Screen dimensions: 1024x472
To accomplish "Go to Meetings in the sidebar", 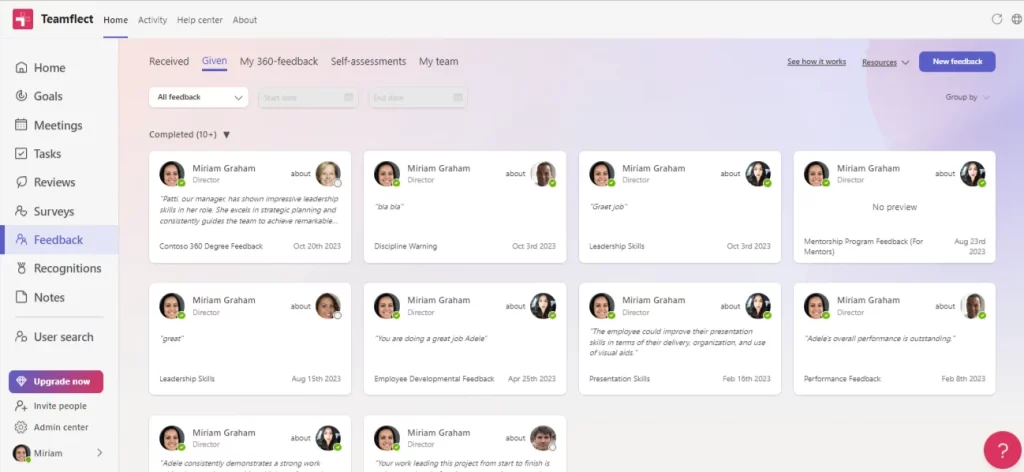I will [49, 125].
